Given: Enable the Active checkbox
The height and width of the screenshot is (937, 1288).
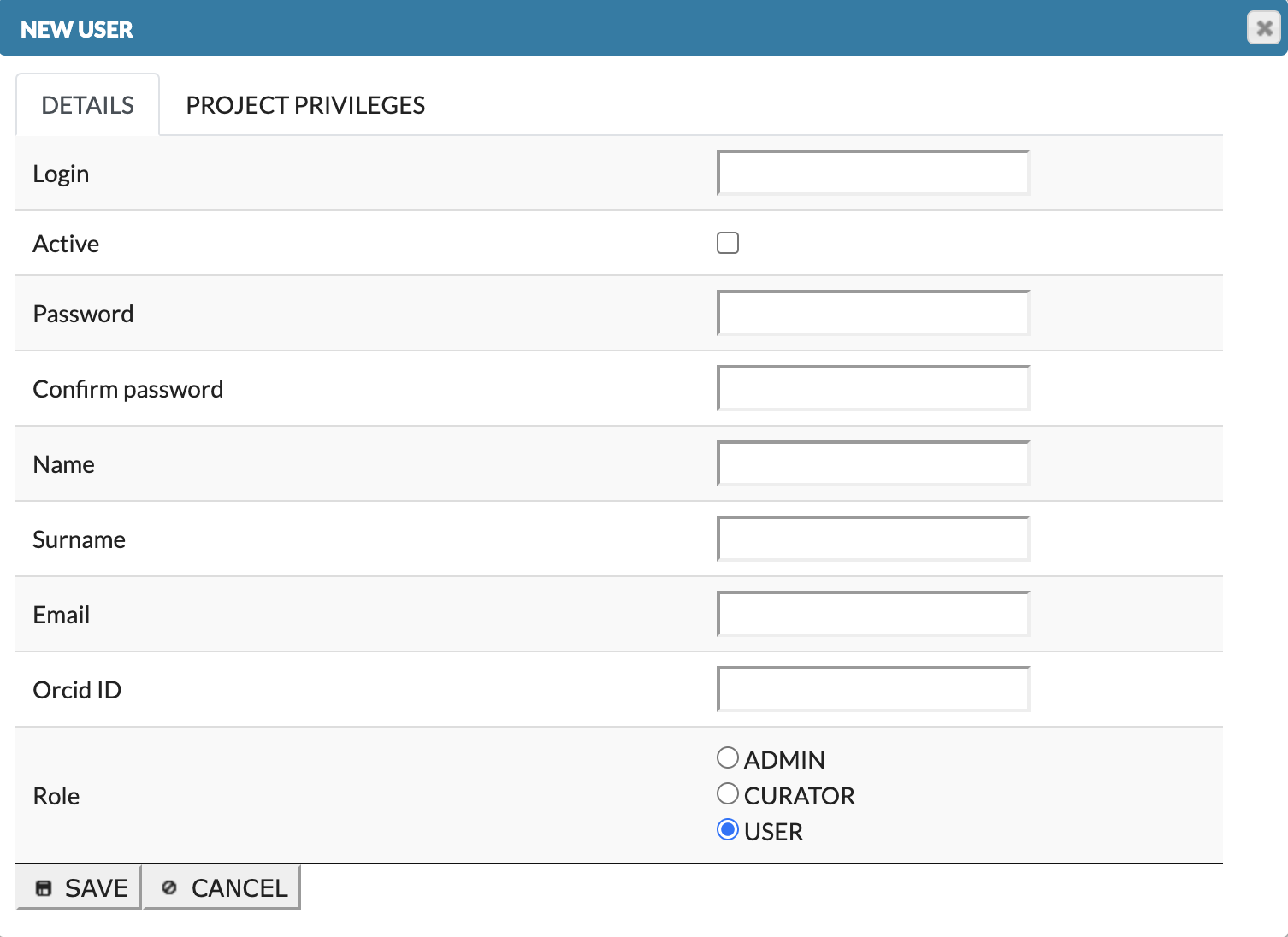Looking at the screenshot, I should [x=728, y=244].
